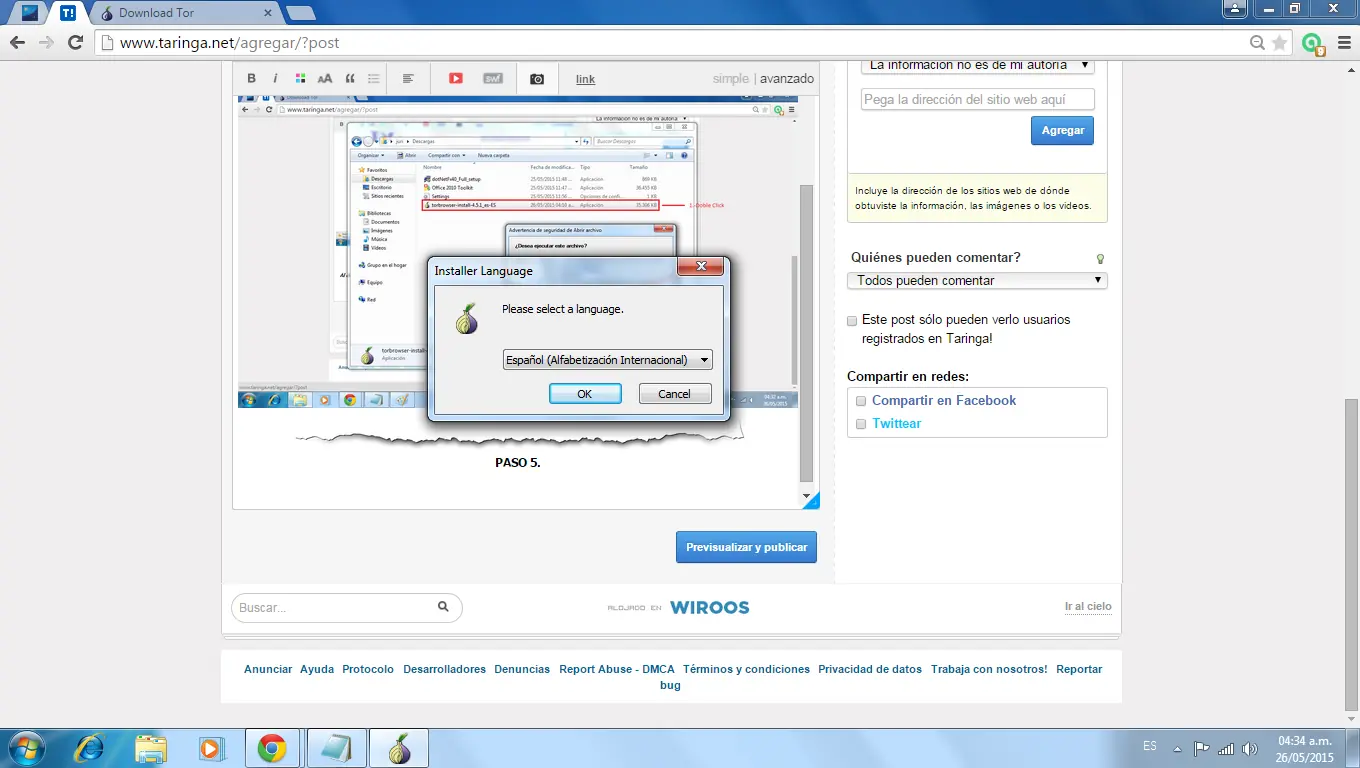Screen dimensions: 1360x768
Task: Change font size with the AA icon
Action: [x=325, y=78]
